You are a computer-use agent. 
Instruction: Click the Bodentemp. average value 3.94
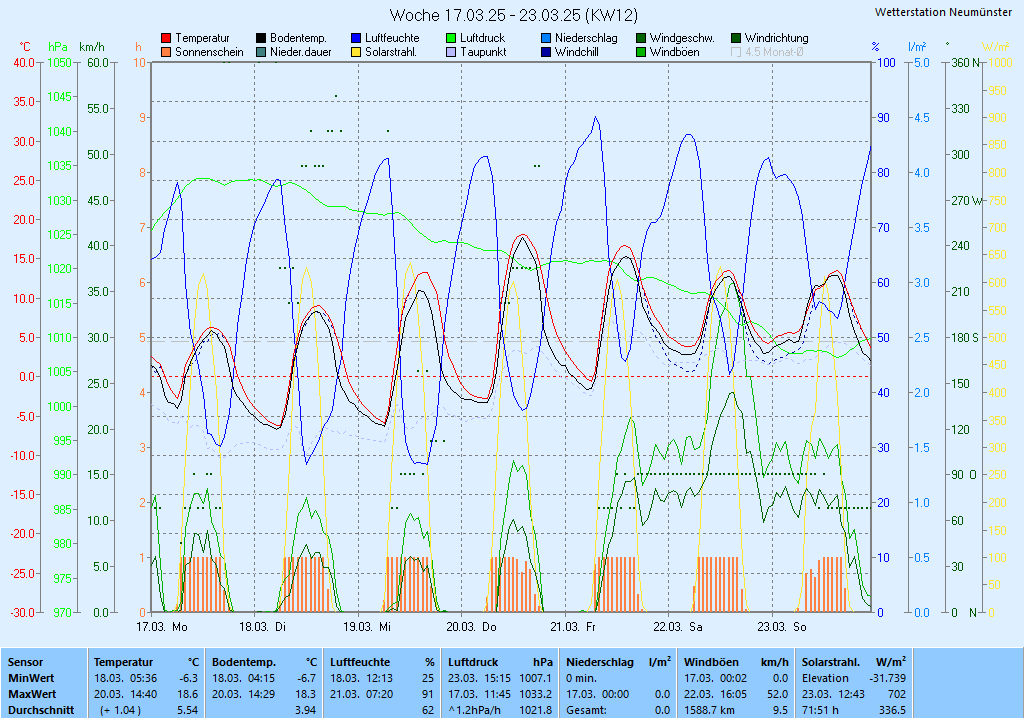point(306,710)
